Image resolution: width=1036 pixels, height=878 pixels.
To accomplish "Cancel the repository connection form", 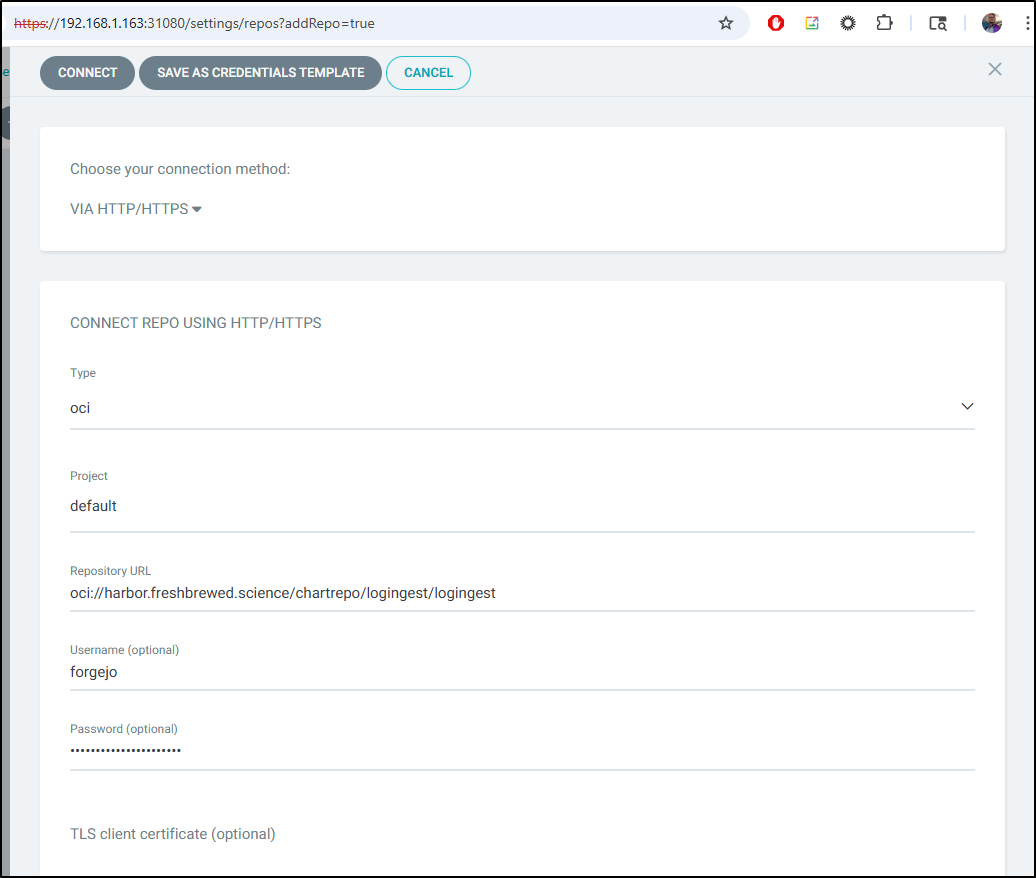I will click(x=428, y=73).
